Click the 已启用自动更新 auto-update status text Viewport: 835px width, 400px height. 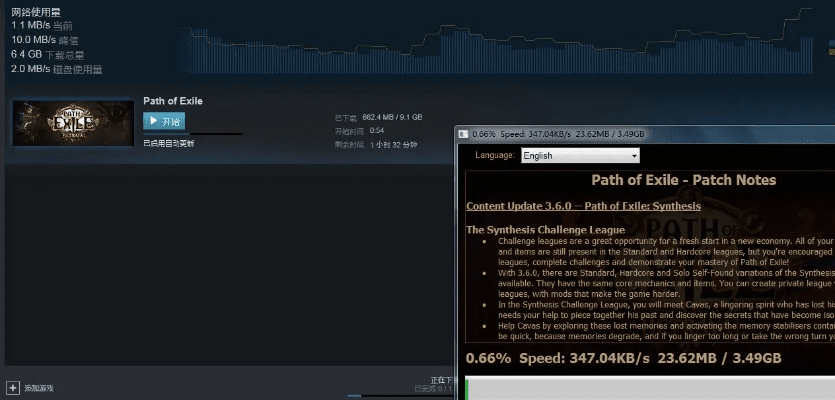coord(169,144)
